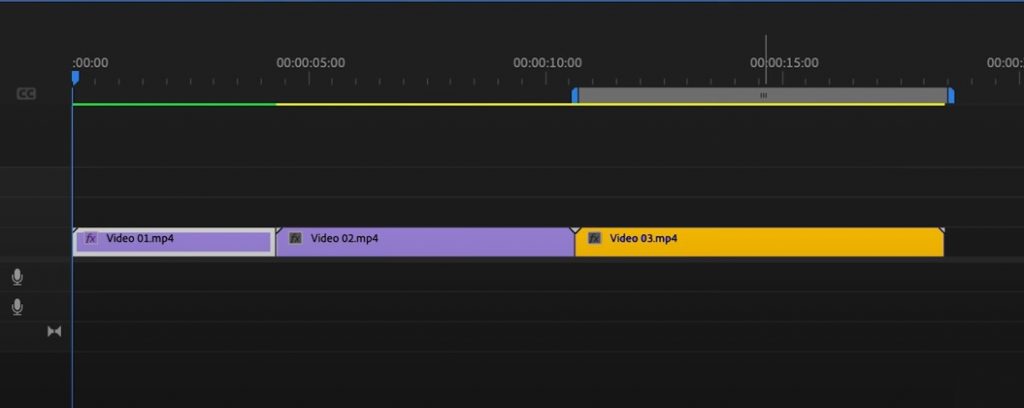Click the center grip of gray work area bar

click(763, 95)
